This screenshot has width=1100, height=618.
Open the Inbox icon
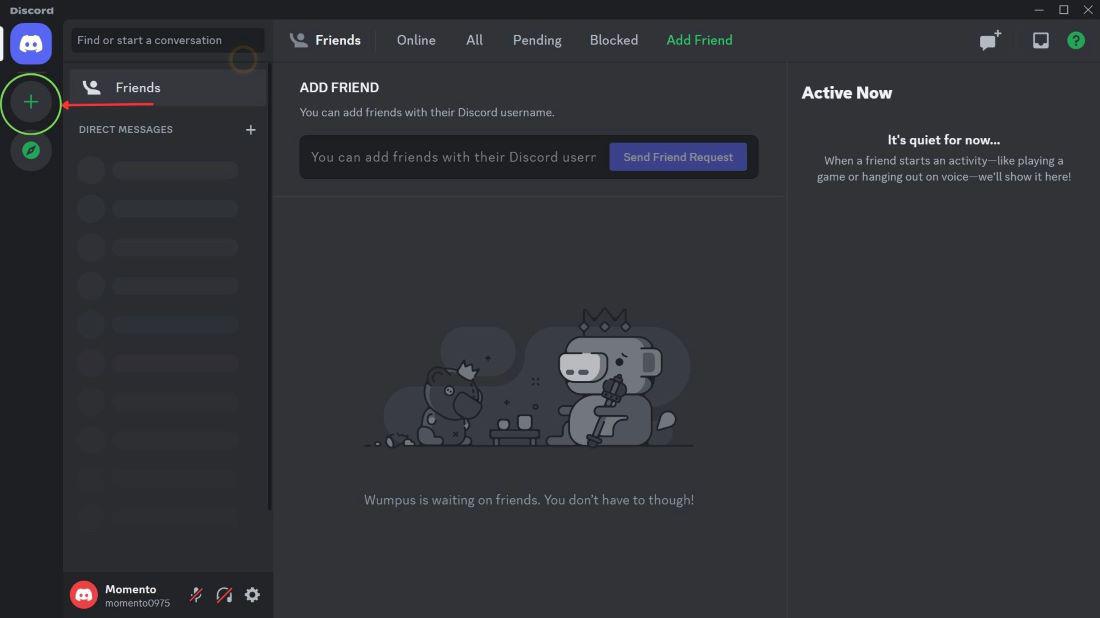coord(1041,41)
